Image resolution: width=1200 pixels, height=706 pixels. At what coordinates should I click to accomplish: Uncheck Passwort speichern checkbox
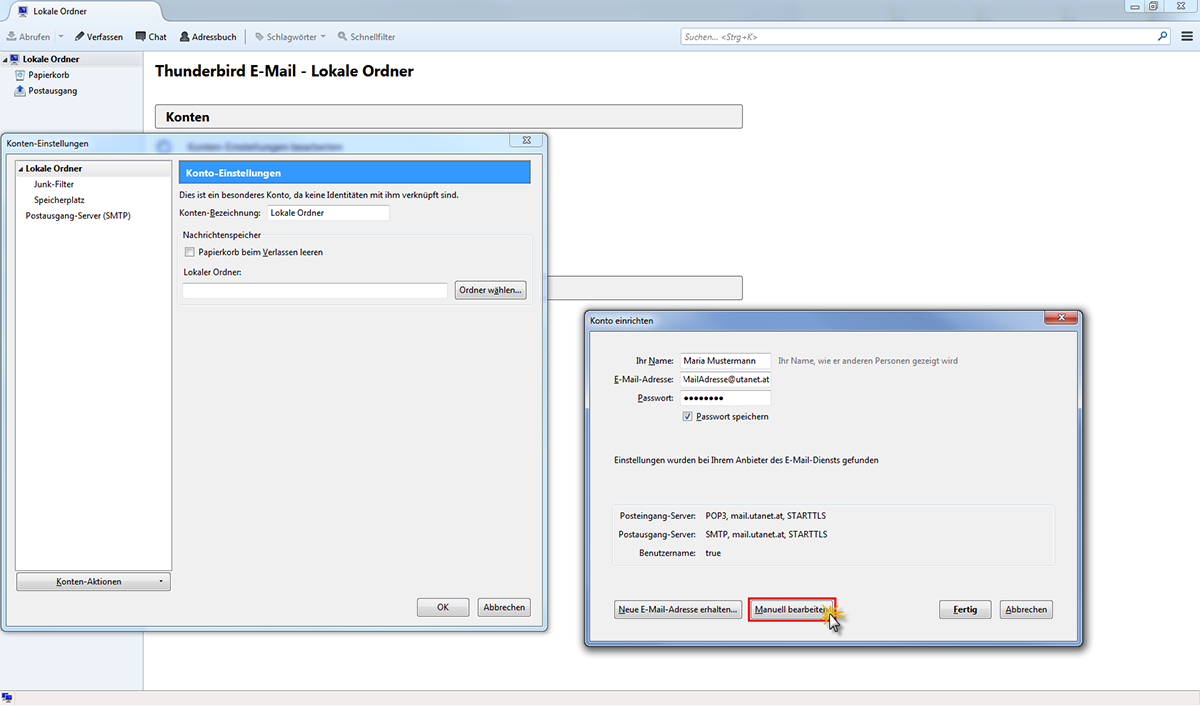click(x=688, y=417)
